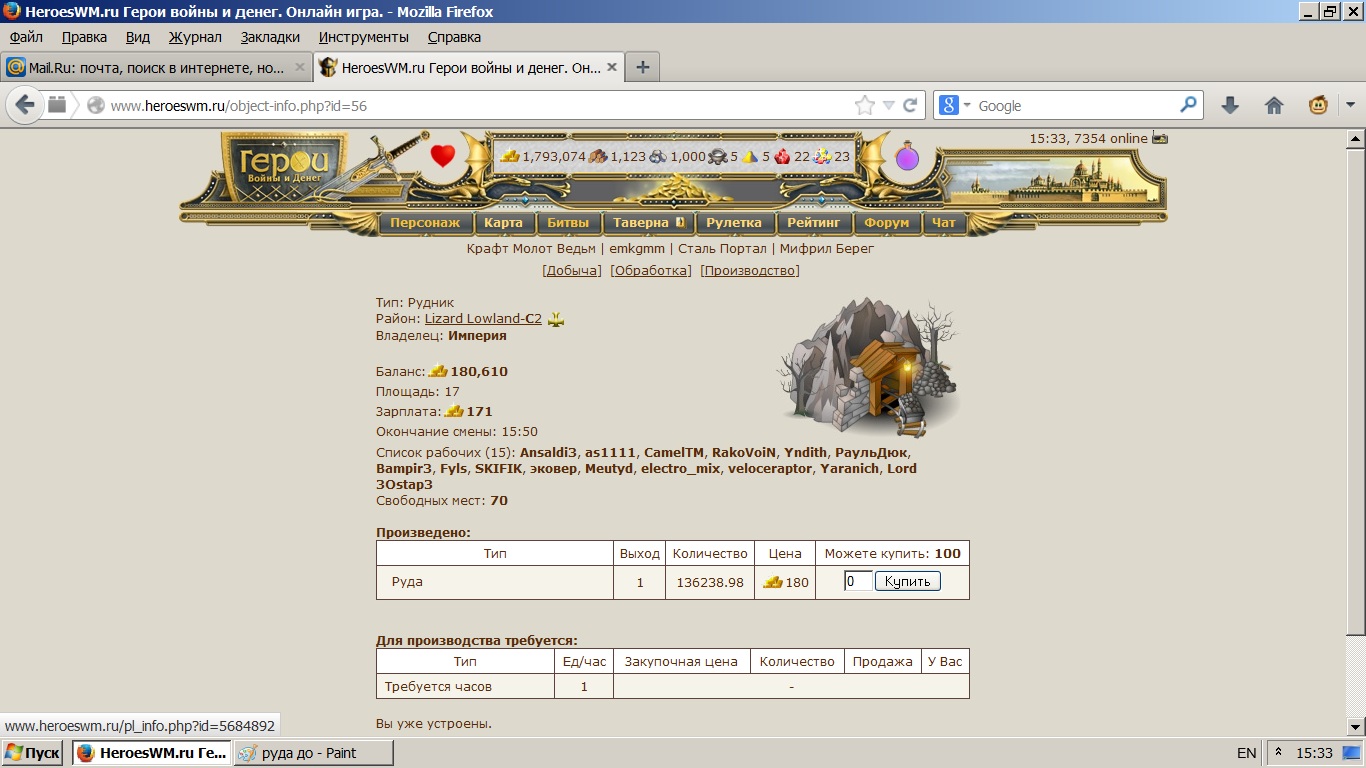The height and width of the screenshot is (768, 1366).
Task: Click the ore quantity value 136238.98
Action: coord(710,582)
